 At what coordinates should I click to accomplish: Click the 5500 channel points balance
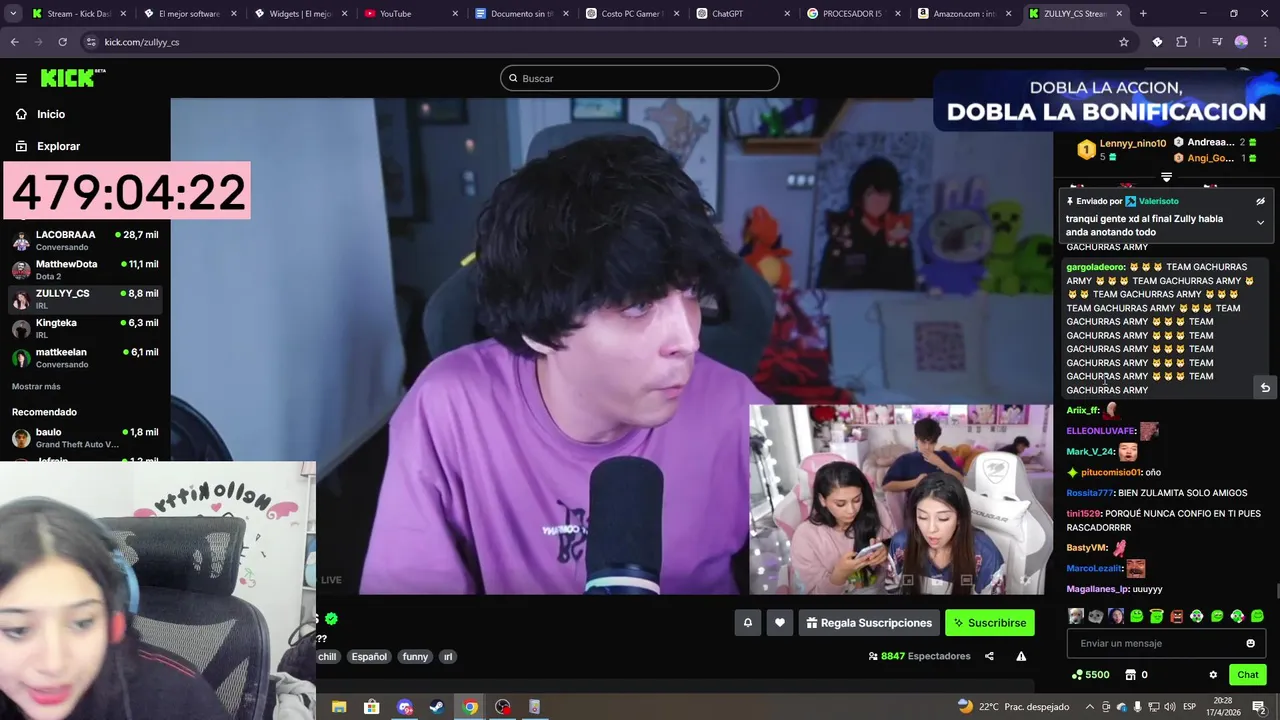click(x=1090, y=675)
